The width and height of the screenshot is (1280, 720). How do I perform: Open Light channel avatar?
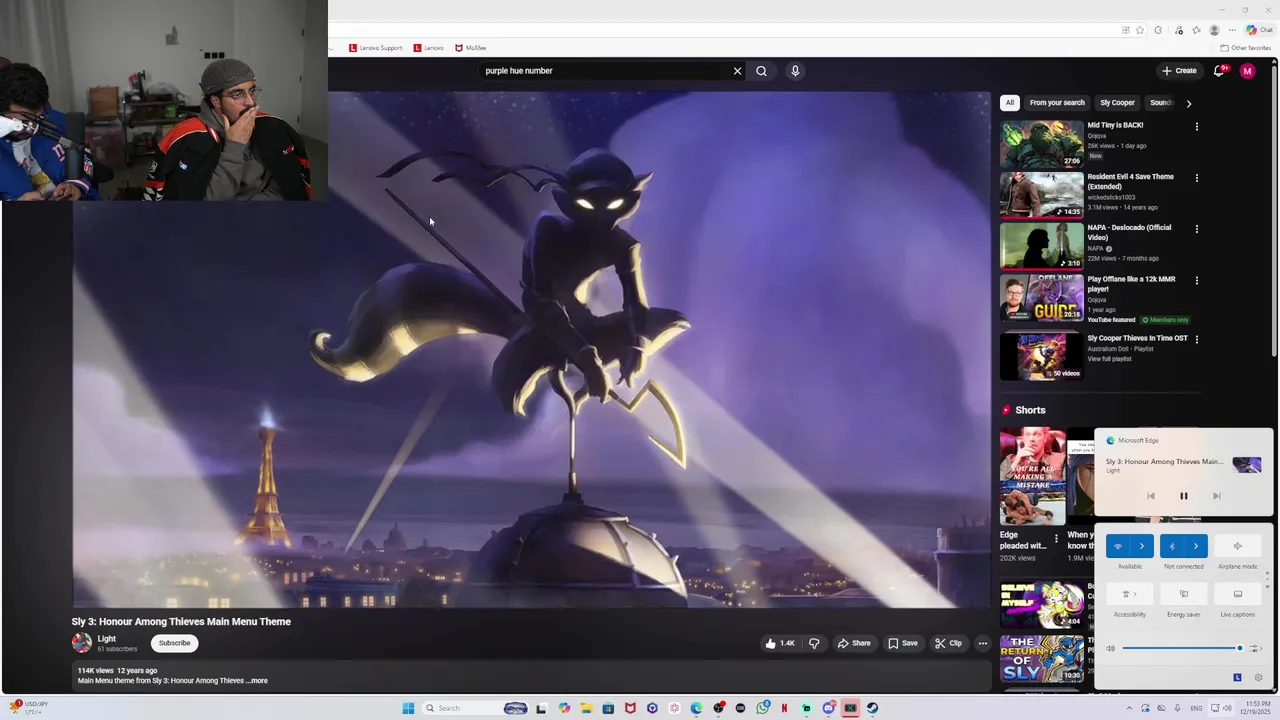82,643
